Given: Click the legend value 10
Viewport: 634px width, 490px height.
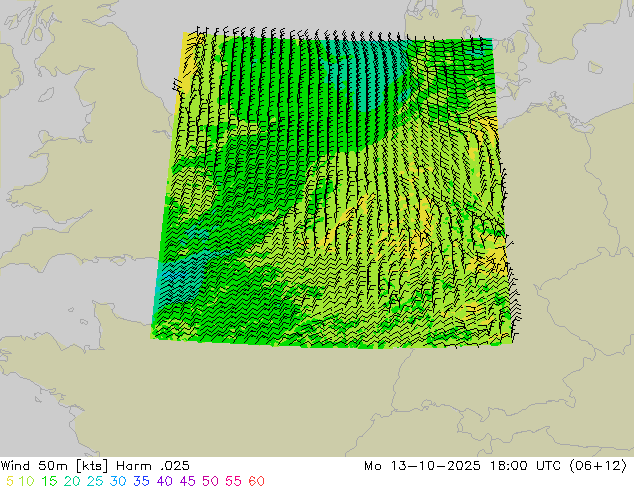Looking at the screenshot, I should point(26,481).
